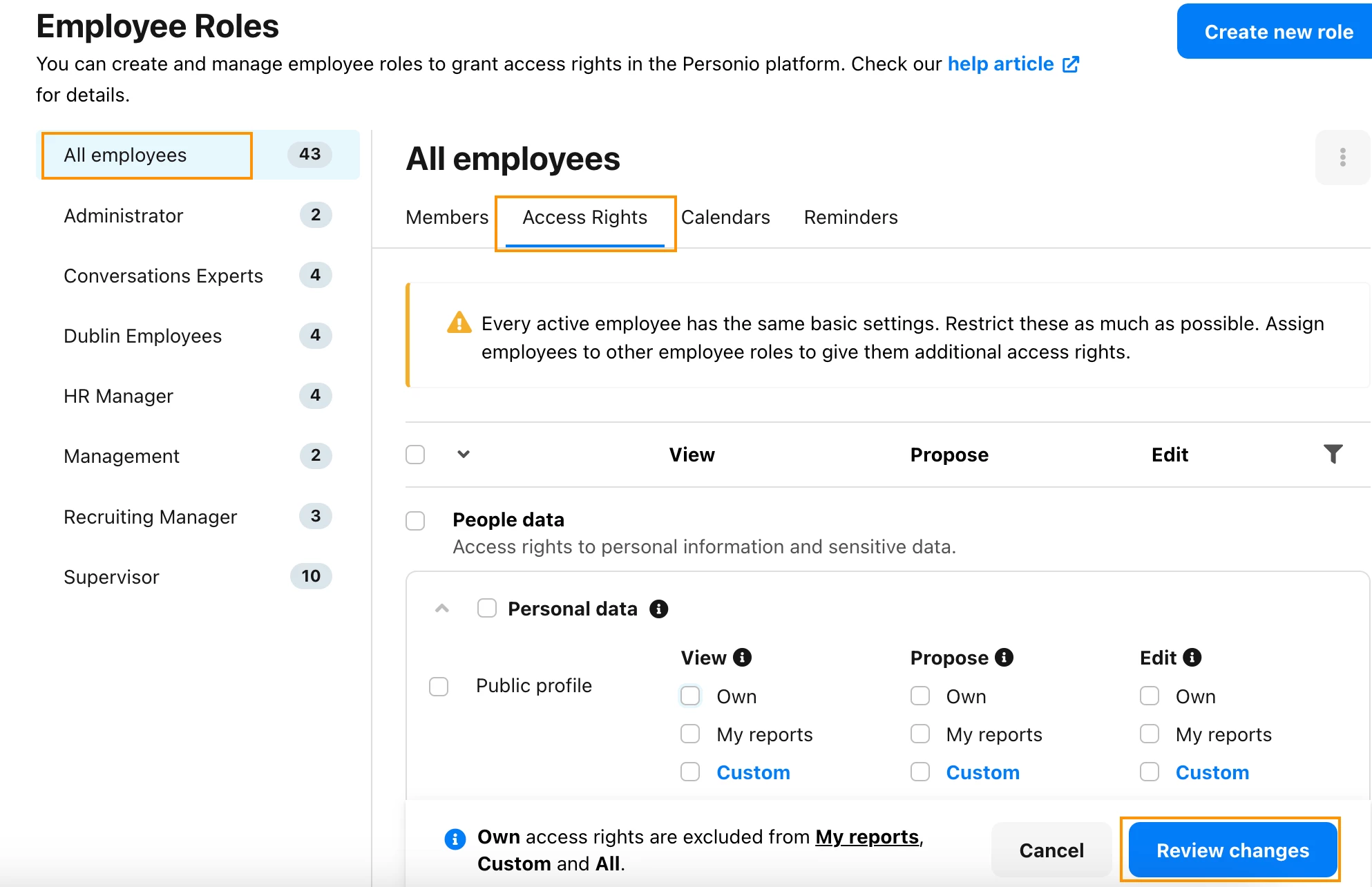The image size is (1372, 887).
Task: Select the Dublin Employees role
Action: pyautogui.click(x=198, y=336)
